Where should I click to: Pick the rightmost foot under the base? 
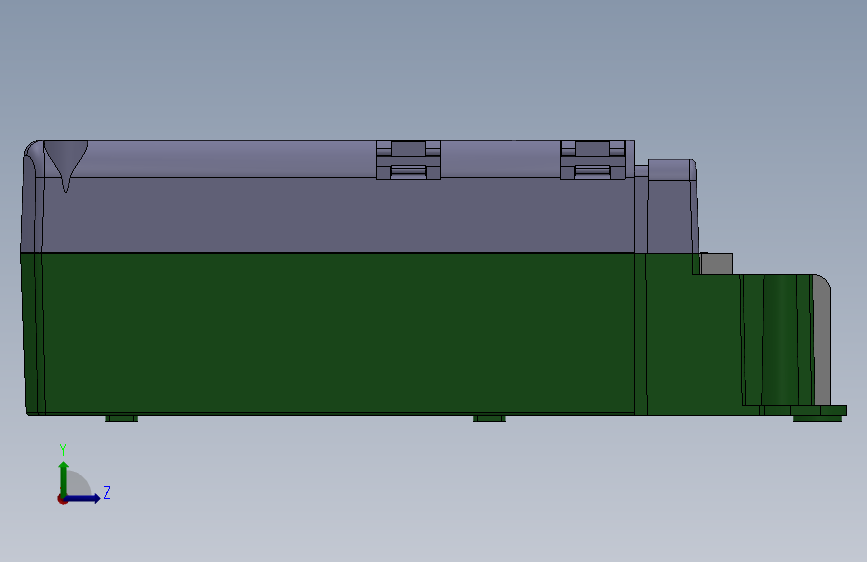(817, 418)
